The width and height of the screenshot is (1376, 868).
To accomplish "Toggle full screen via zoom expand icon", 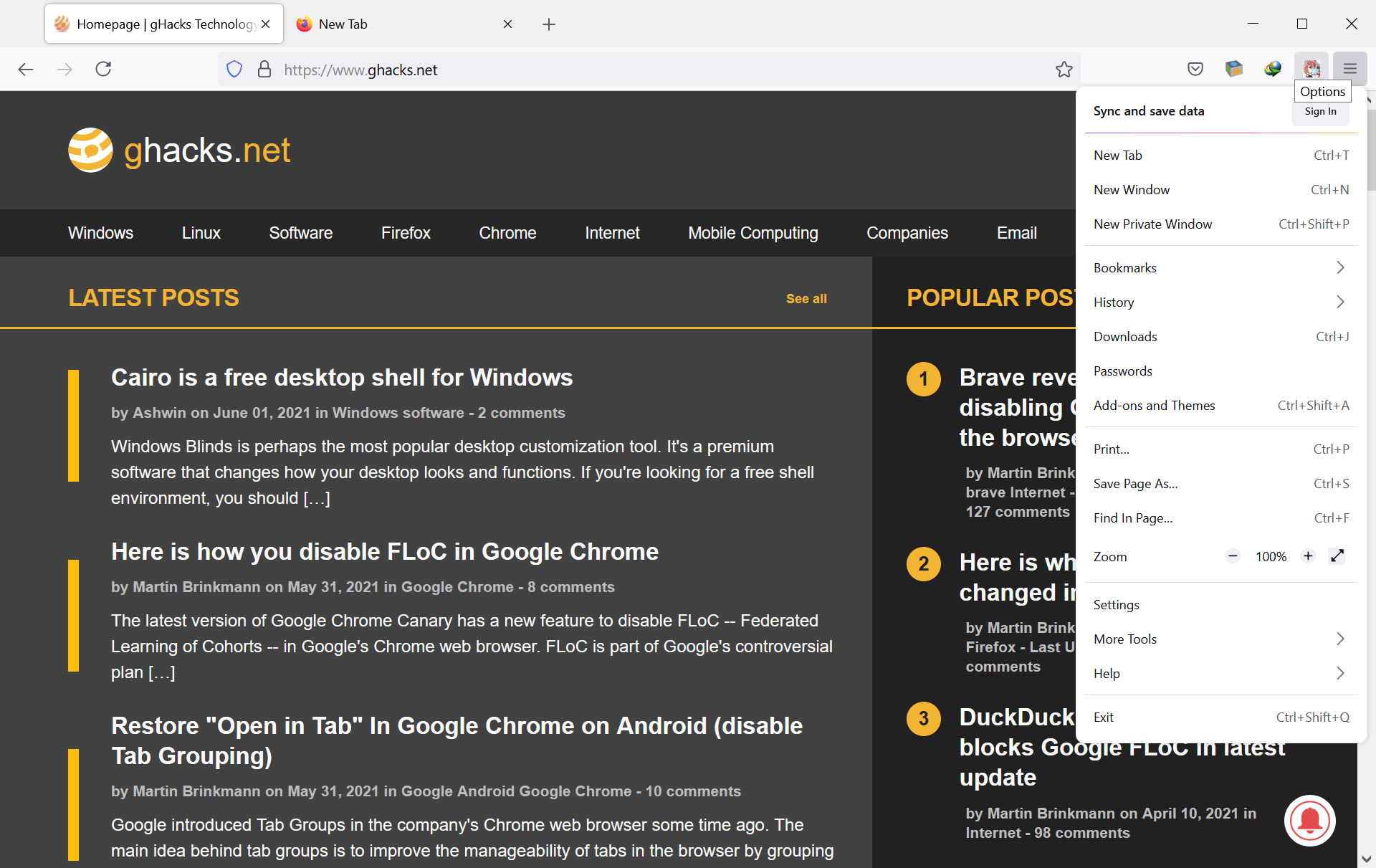I will pos(1337,555).
